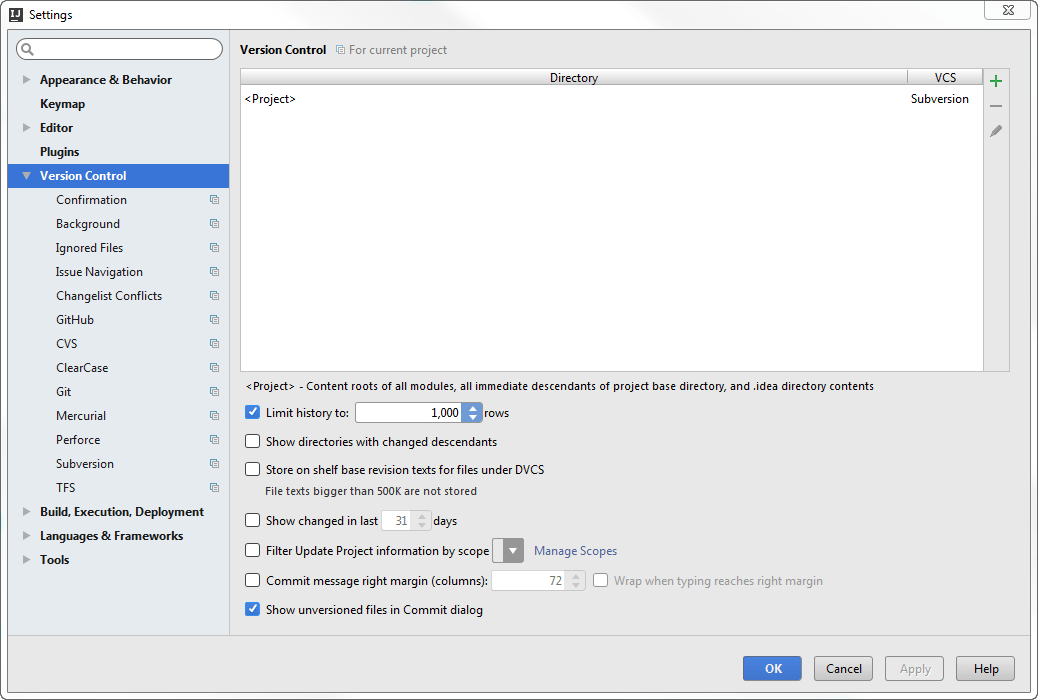Click inside the settings search field

pos(120,48)
